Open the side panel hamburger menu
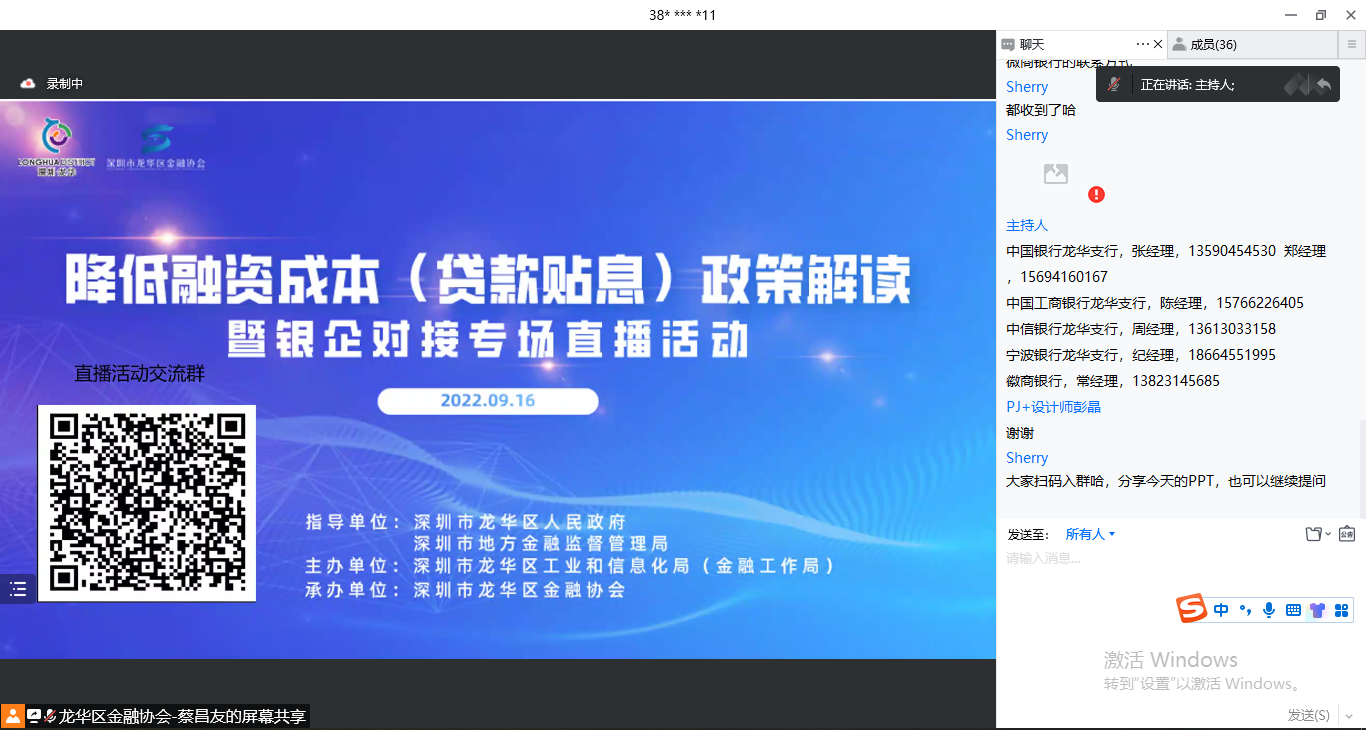Screen dimensions: 1366x730 pyautogui.click(x=1352, y=44)
